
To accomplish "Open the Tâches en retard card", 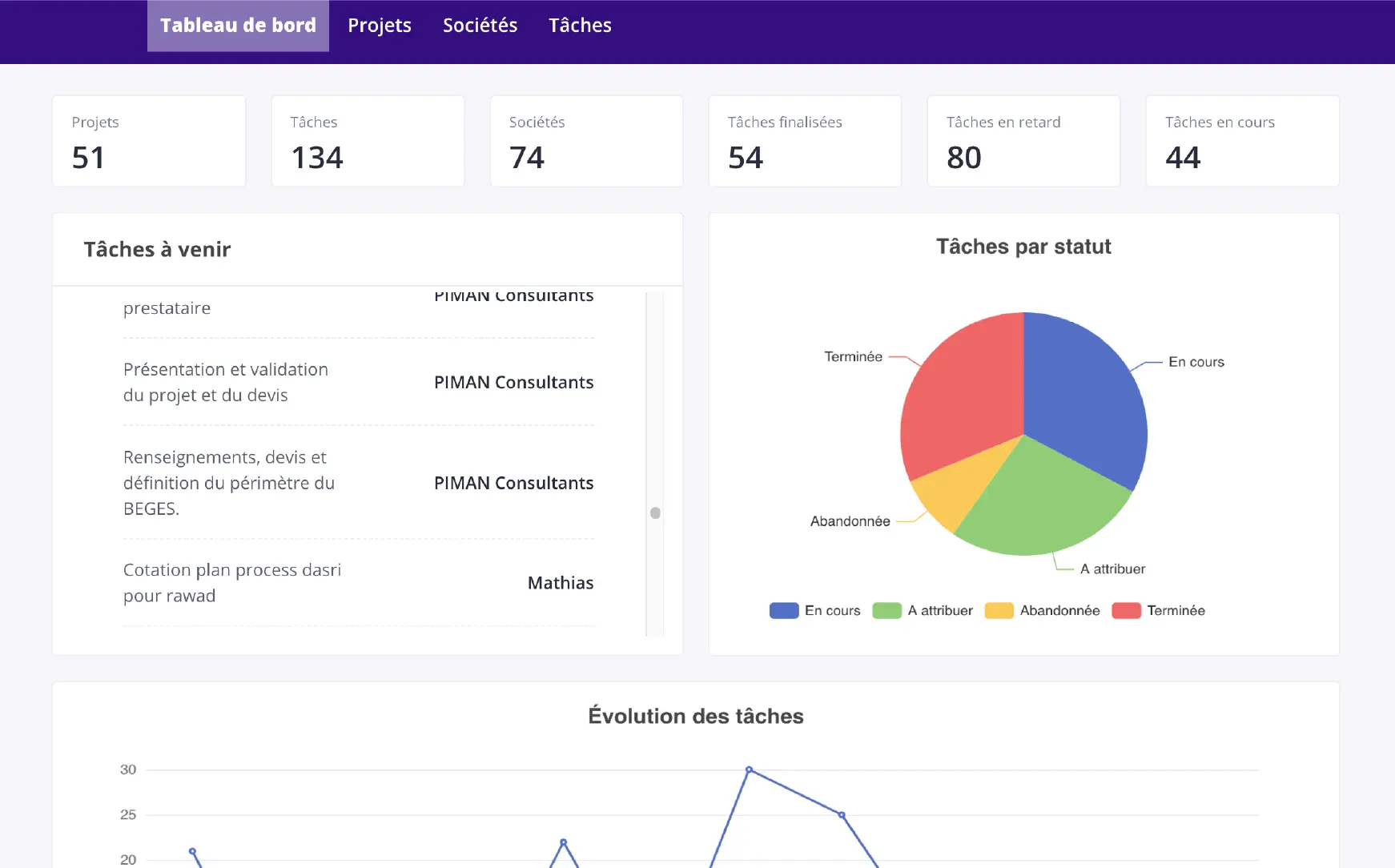I will 1023,141.
